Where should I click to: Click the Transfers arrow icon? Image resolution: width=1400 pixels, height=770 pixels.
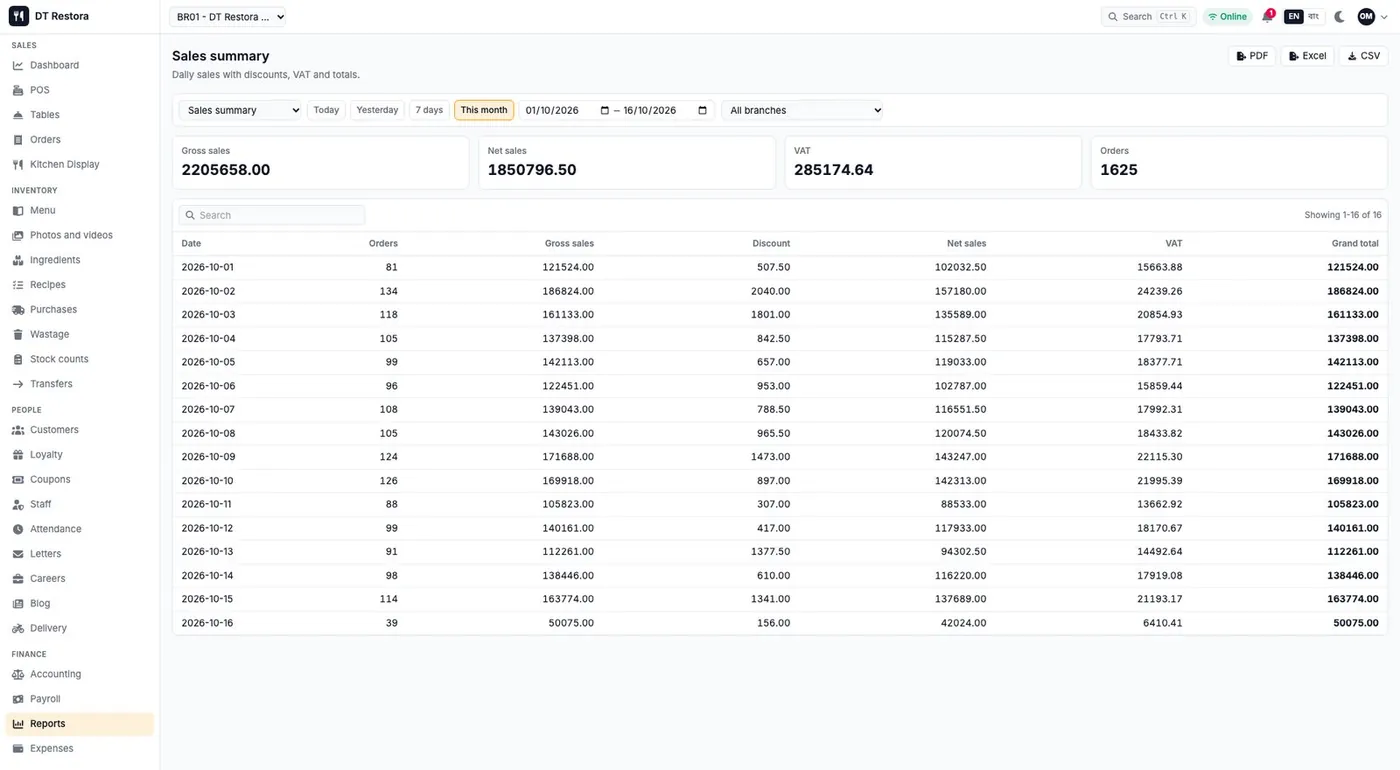(x=18, y=384)
